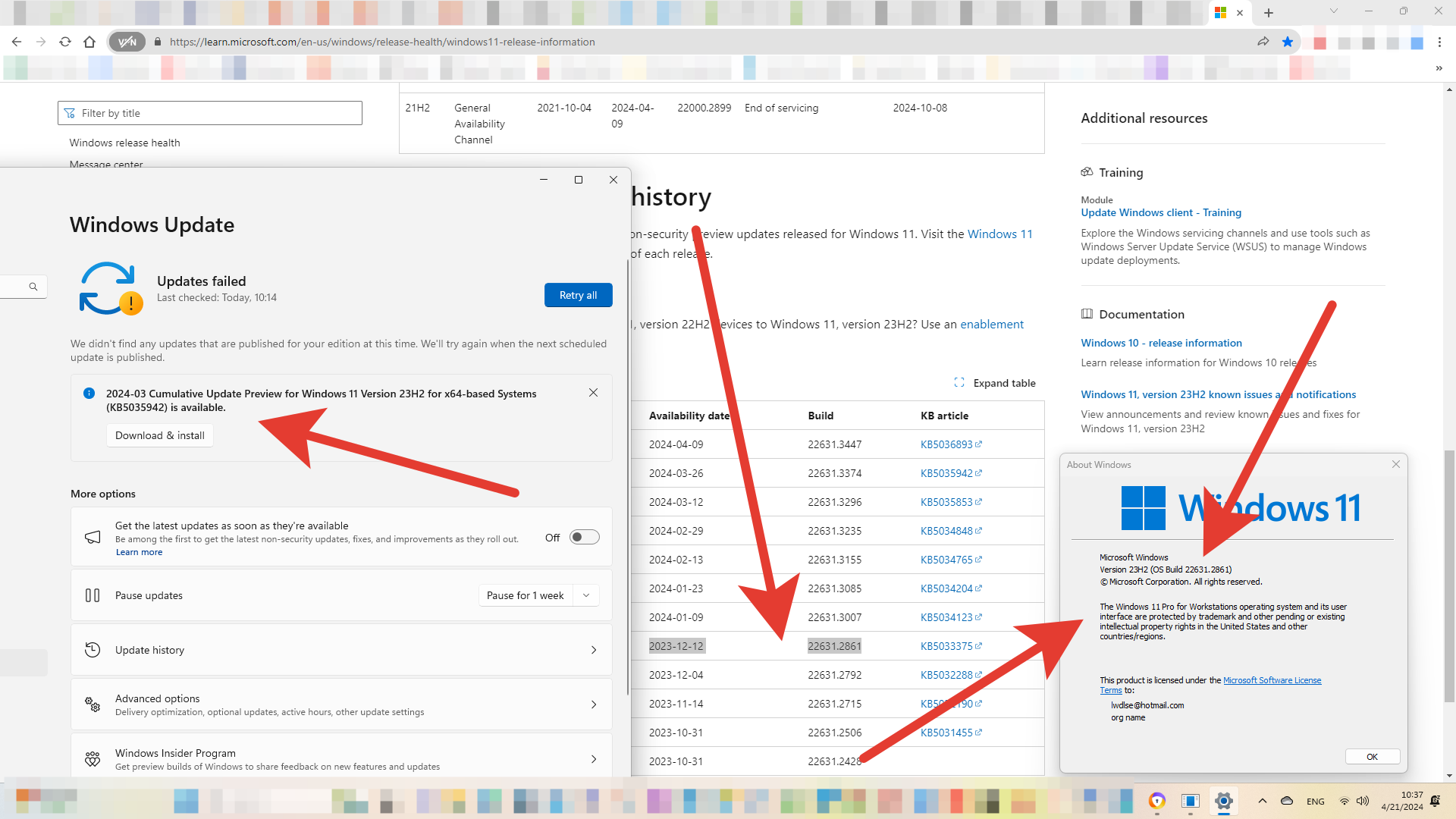This screenshot has width=1456, height=819.
Task: Open KB5035942 article link
Action: 951,473
